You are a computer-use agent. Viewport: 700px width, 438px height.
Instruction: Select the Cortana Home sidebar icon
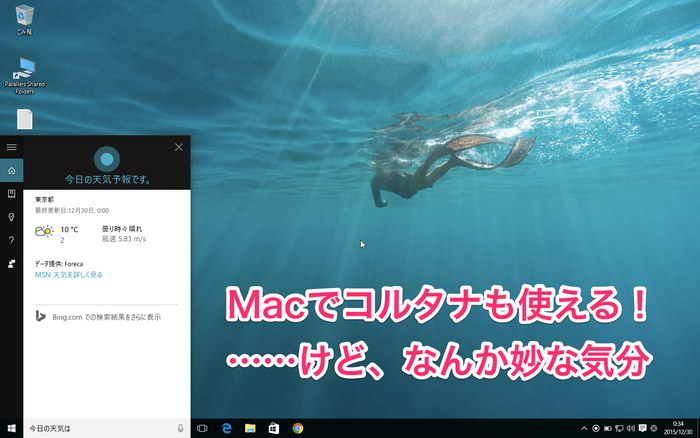tap(12, 171)
